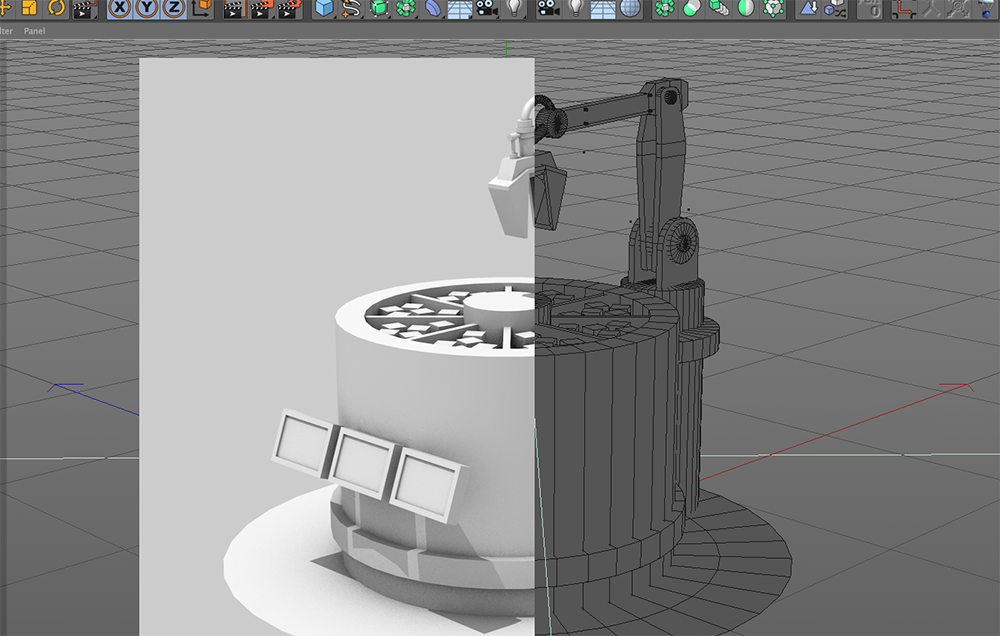1000x636 pixels.
Task: Click the PSR 0 reset button
Action: coord(870,8)
